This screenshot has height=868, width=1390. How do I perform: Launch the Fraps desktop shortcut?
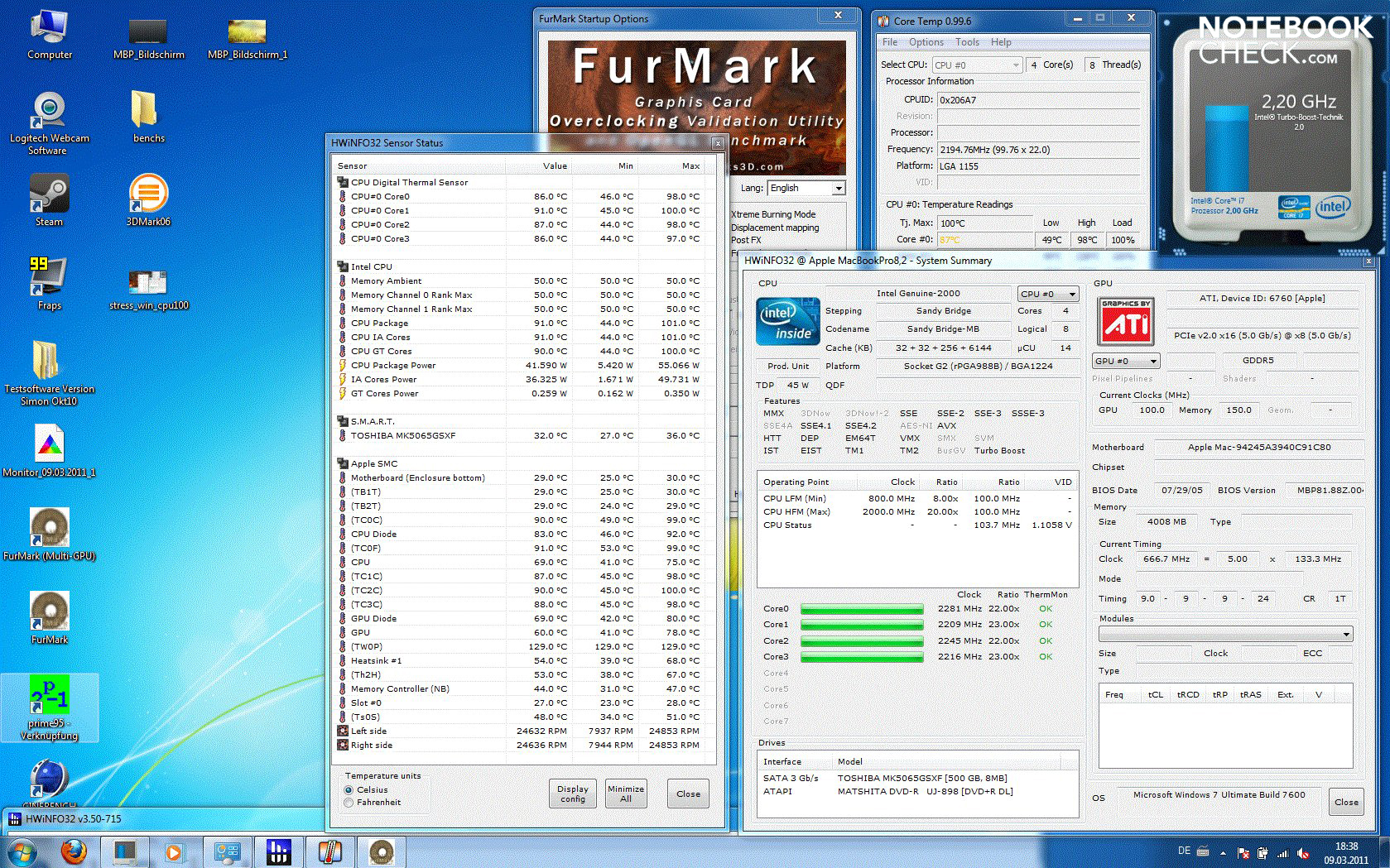coord(49,283)
